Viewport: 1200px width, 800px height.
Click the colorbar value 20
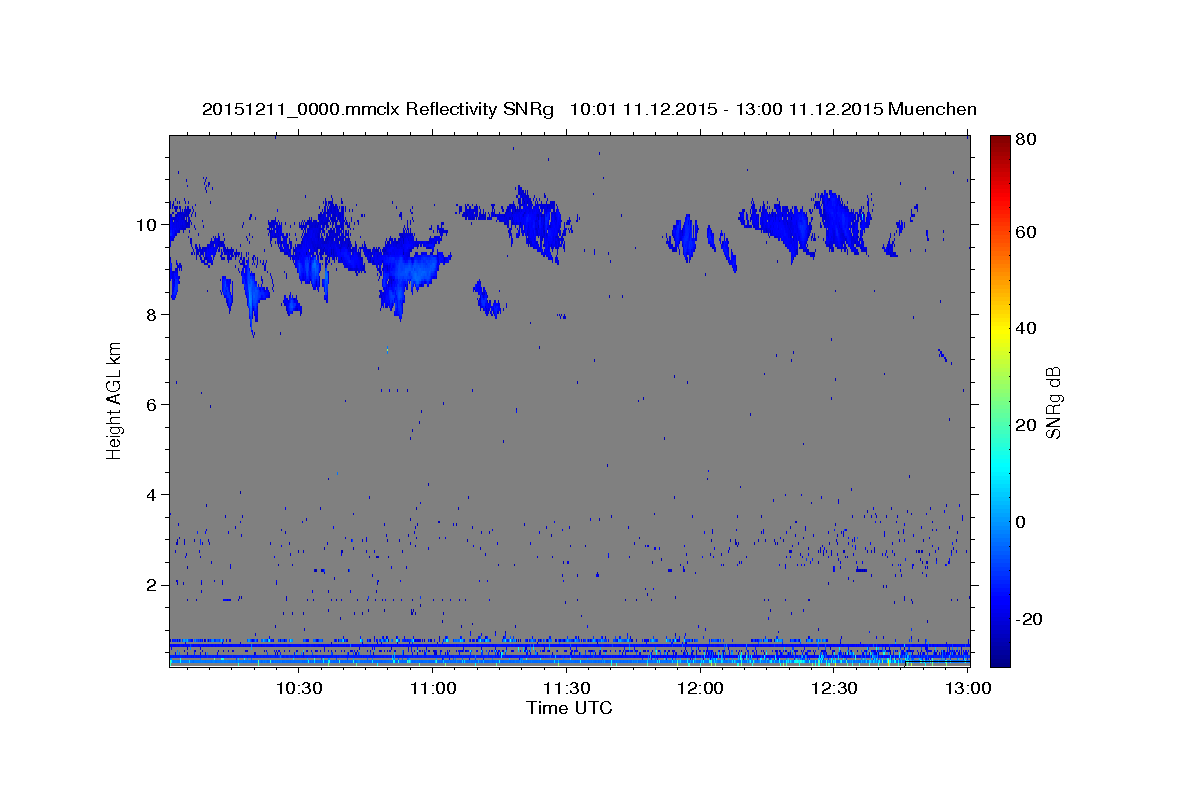(x=1025, y=425)
